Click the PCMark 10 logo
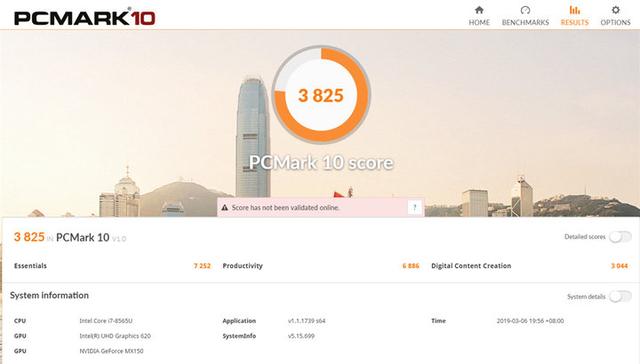 tap(84, 17)
